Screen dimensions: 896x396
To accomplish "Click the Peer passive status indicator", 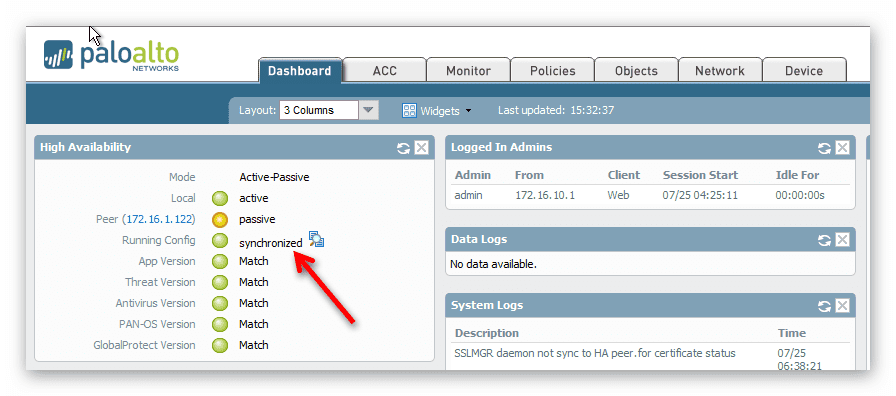I will [219, 219].
